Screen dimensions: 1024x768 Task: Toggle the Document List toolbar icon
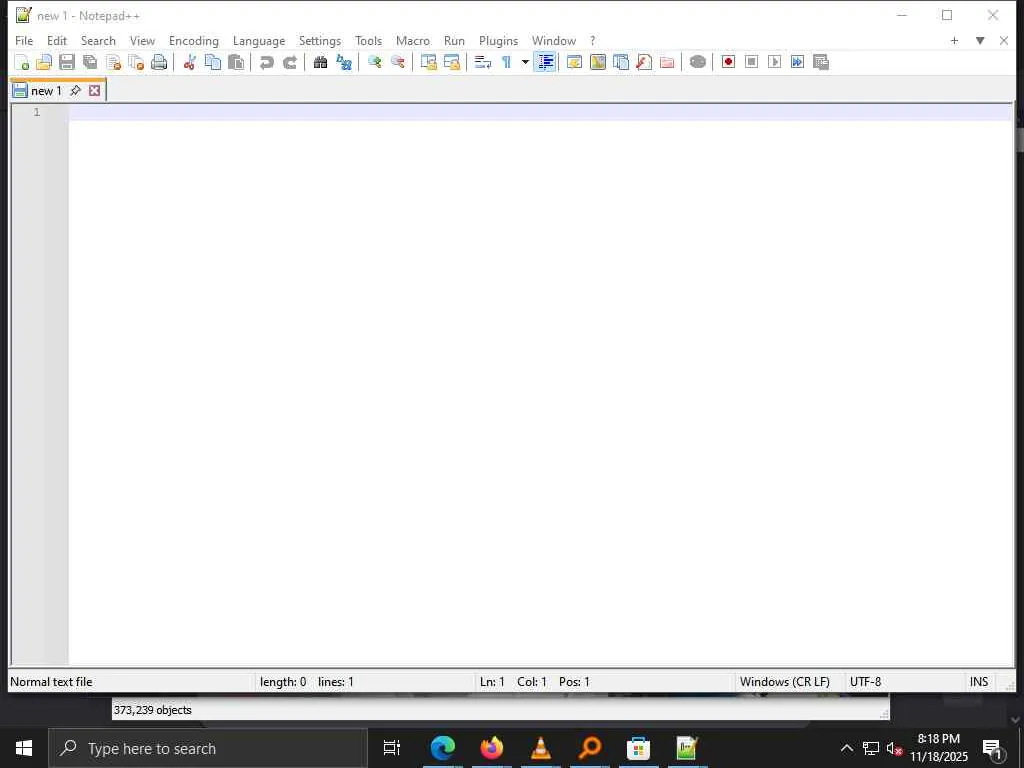(x=620, y=62)
